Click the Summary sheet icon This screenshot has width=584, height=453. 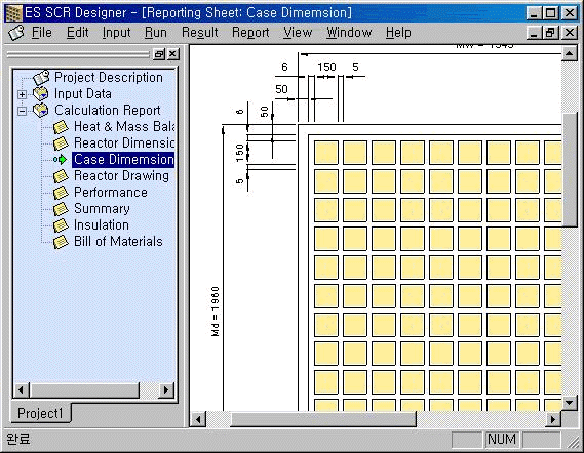[61, 209]
